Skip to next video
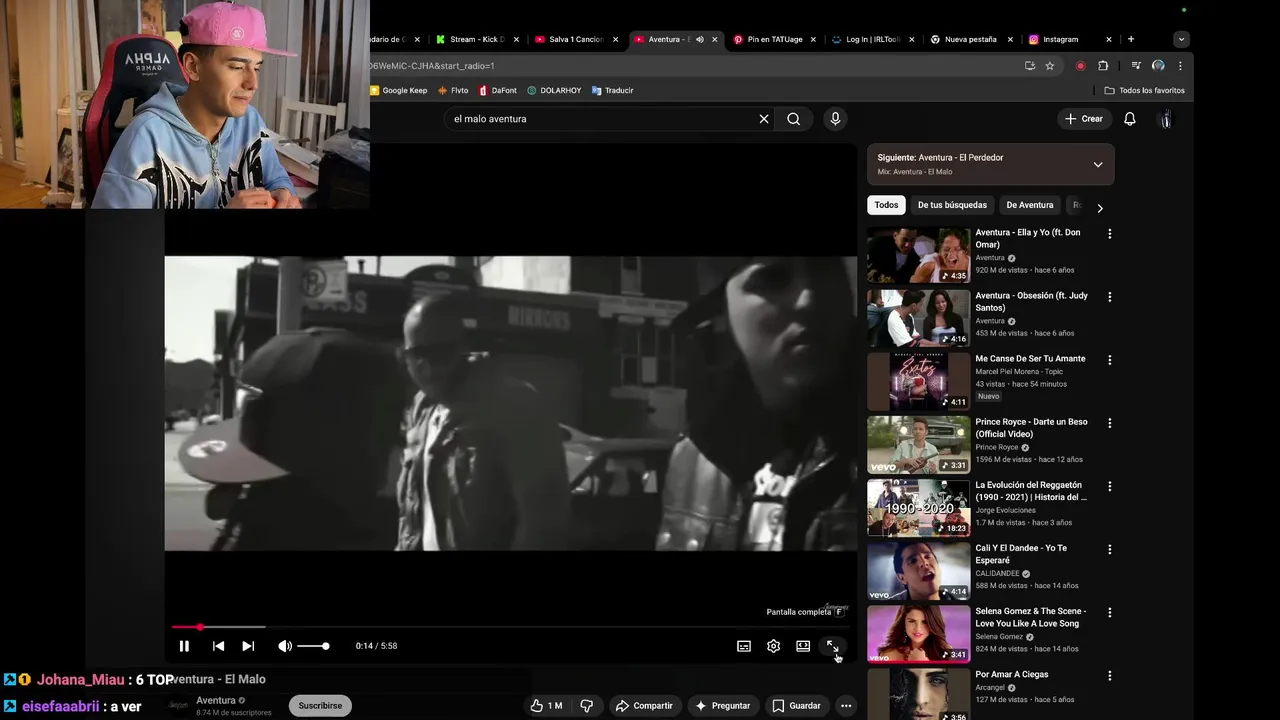1280x720 pixels. (x=248, y=646)
